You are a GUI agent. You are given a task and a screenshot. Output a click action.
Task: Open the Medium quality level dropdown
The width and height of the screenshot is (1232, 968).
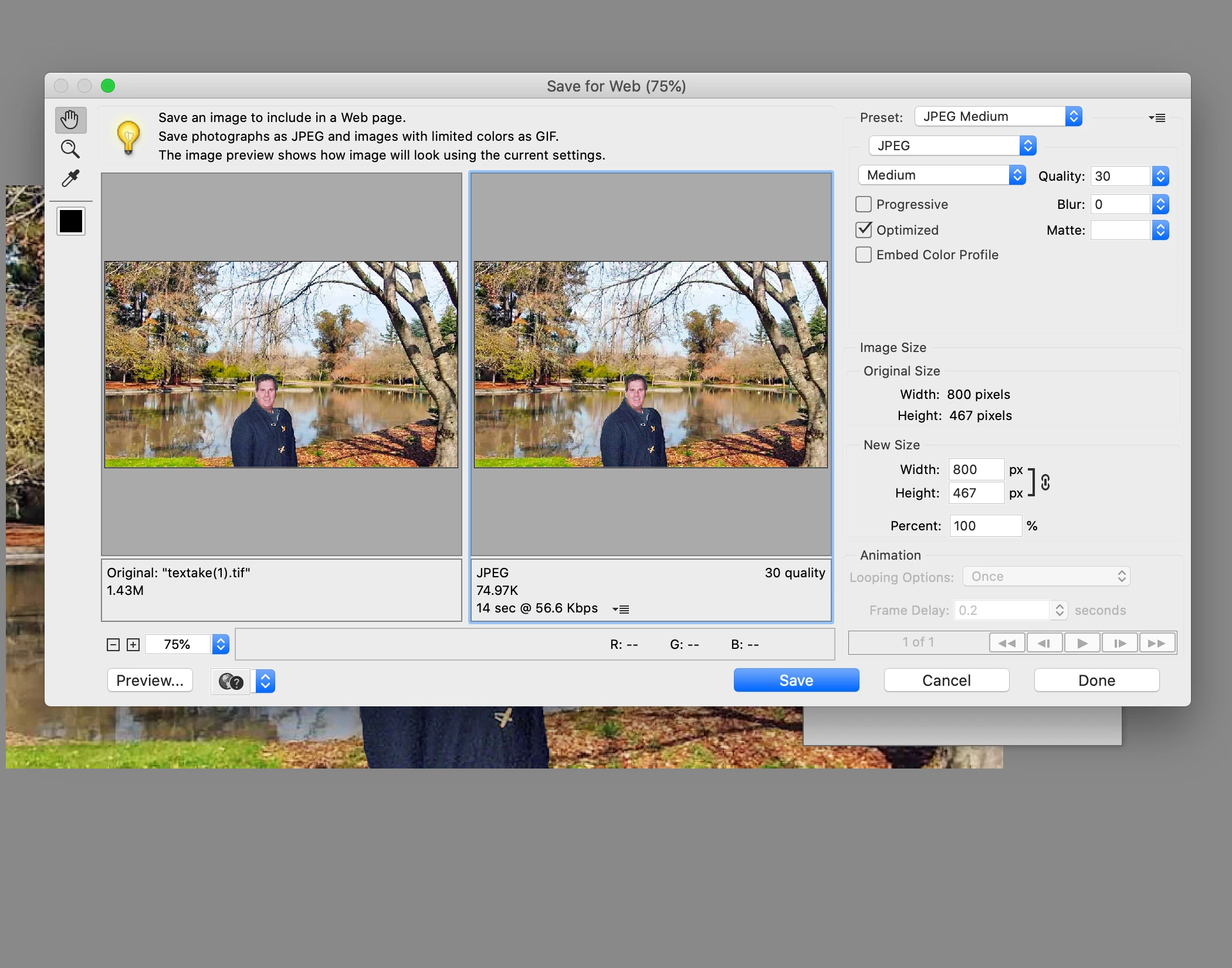(942, 175)
